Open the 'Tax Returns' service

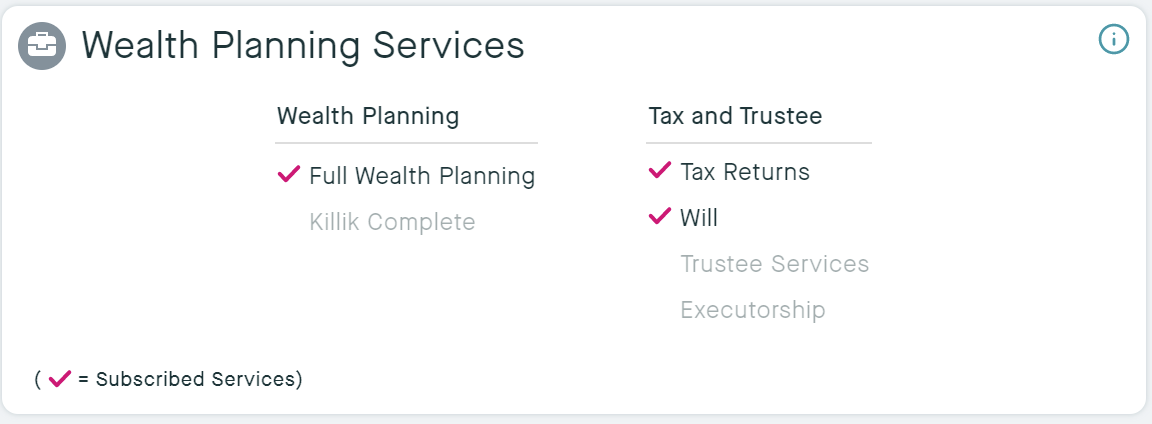(x=745, y=172)
